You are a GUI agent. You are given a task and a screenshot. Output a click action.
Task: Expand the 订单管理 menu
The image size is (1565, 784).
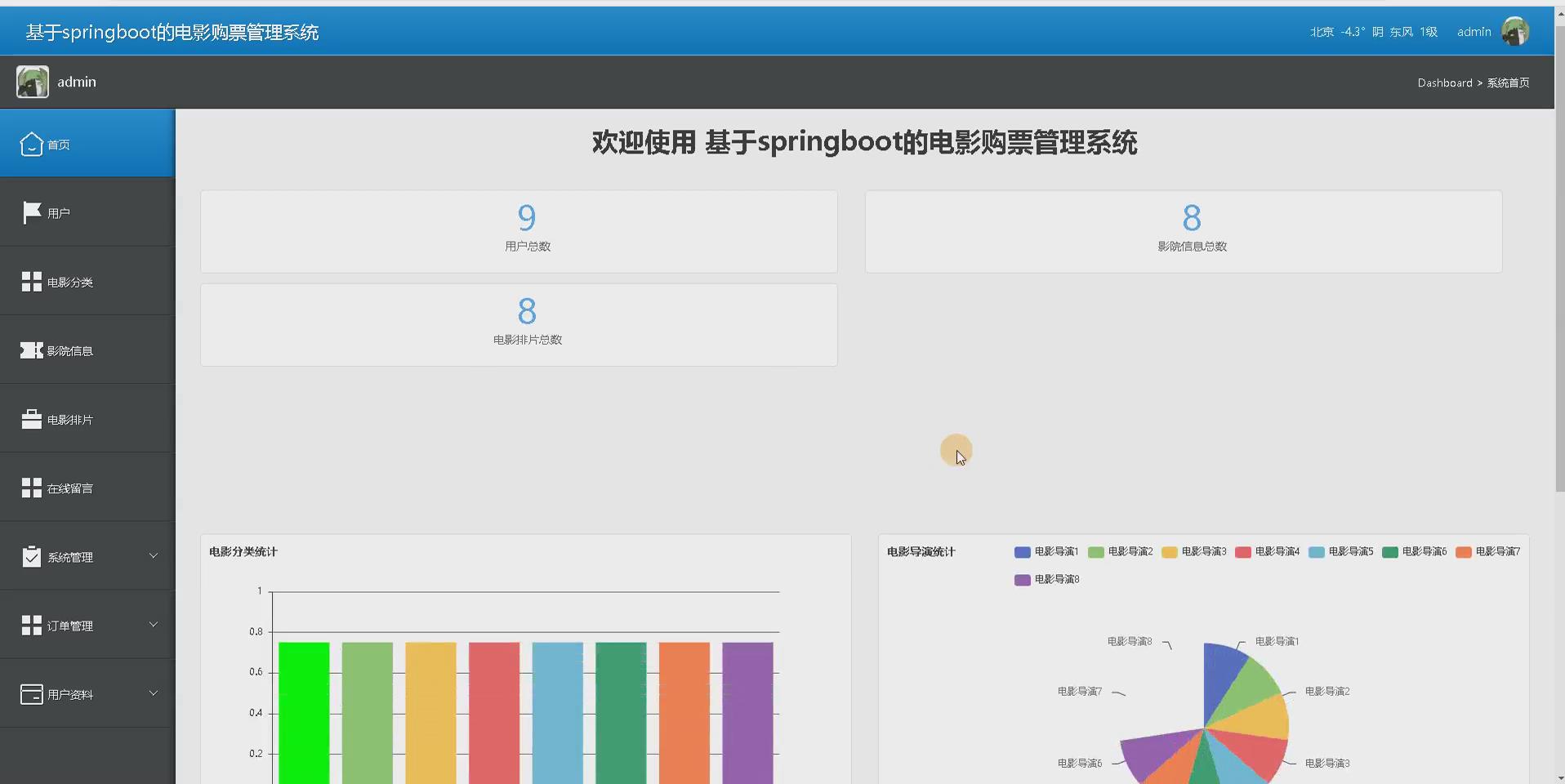[153, 625]
